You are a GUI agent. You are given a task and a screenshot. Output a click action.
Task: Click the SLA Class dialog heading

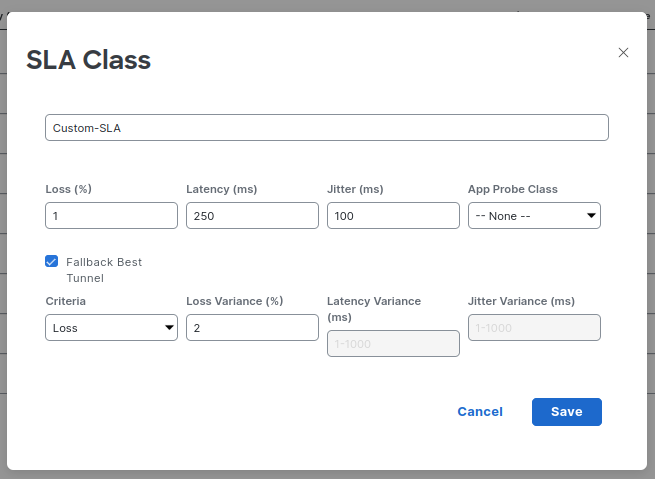click(88, 60)
